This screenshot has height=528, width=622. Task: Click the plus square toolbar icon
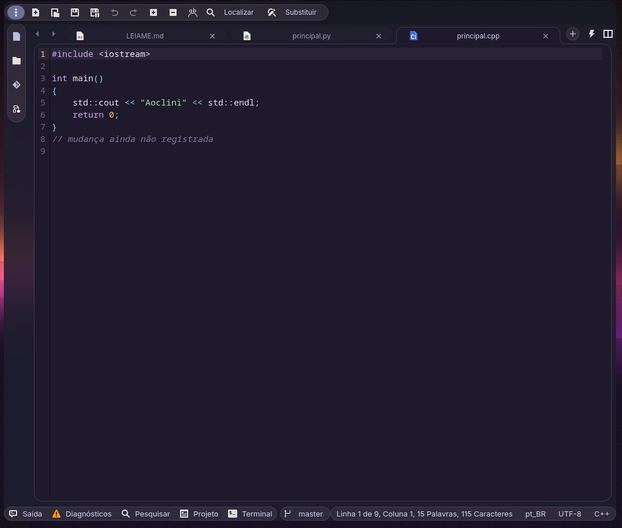(153, 12)
